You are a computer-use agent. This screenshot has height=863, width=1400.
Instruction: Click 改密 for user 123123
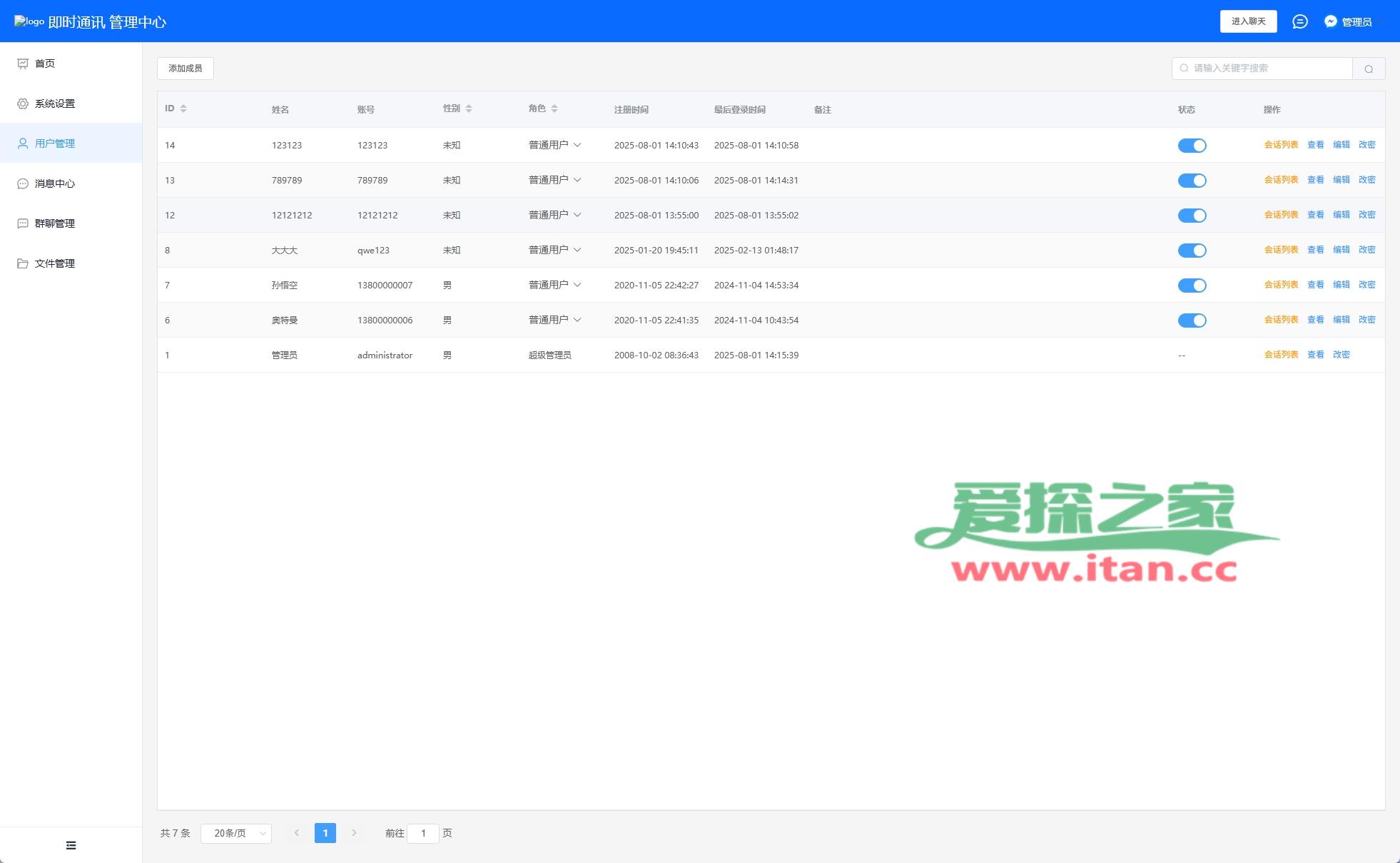click(1366, 145)
